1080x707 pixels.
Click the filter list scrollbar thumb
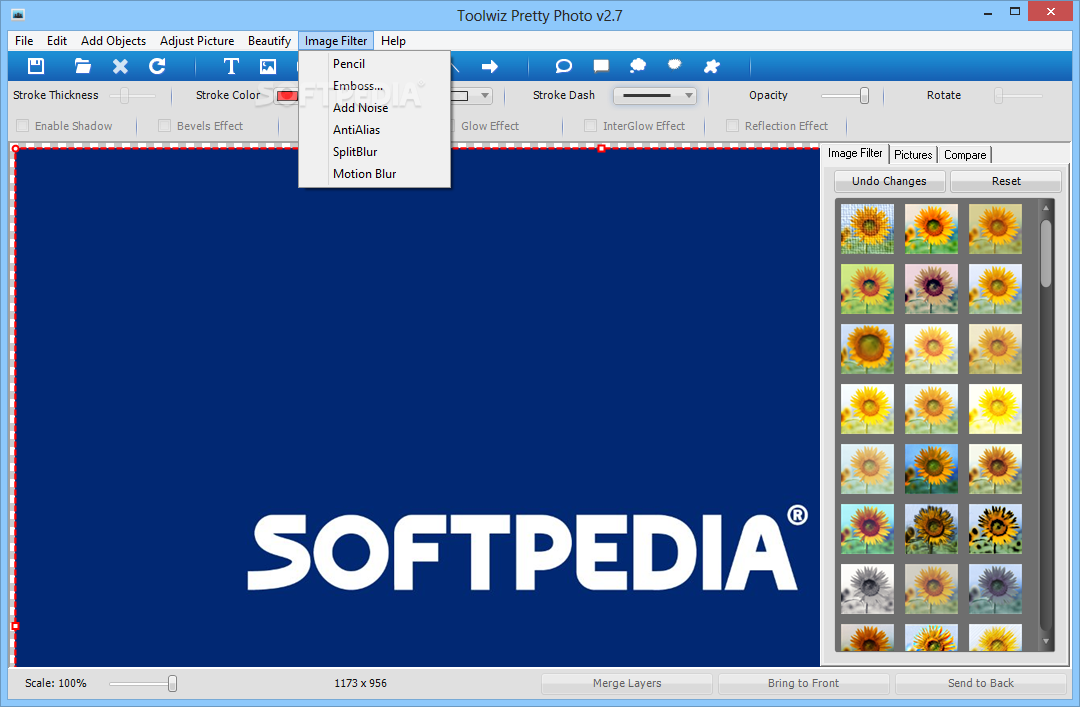point(1046,253)
